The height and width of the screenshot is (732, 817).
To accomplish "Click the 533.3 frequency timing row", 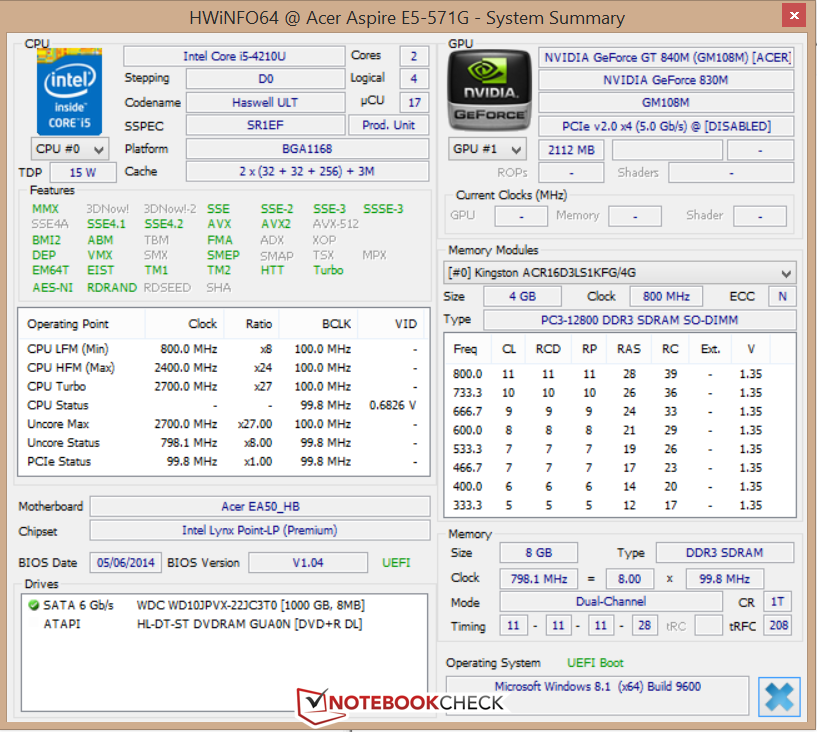I will [x=620, y=449].
